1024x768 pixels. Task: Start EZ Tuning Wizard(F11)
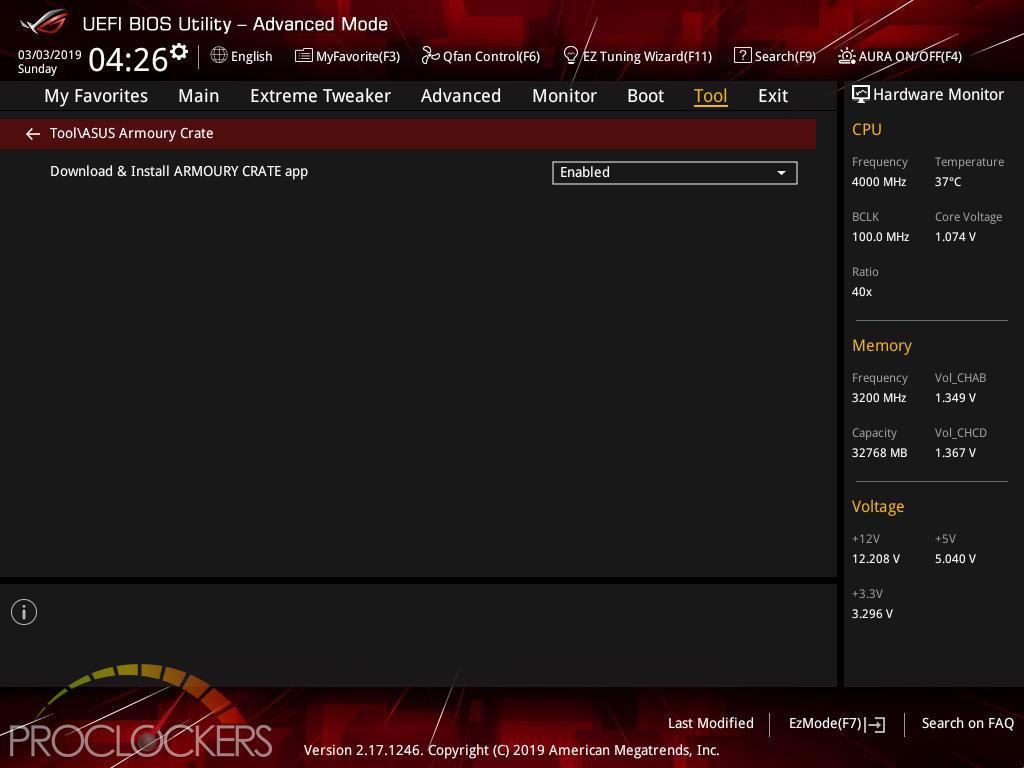647,56
